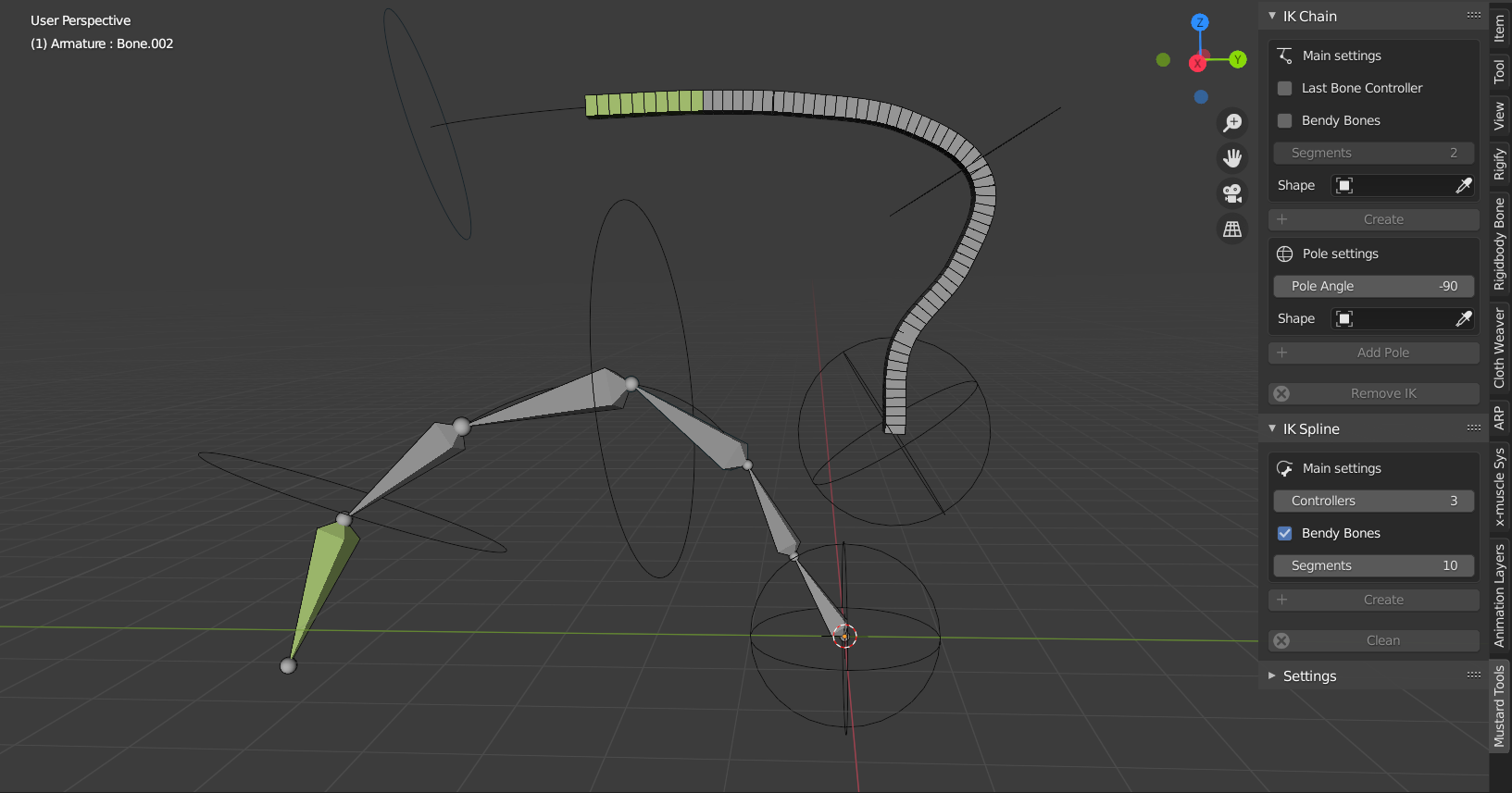
Task: Expand the Settings panel
Action: pyautogui.click(x=1272, y=676)
